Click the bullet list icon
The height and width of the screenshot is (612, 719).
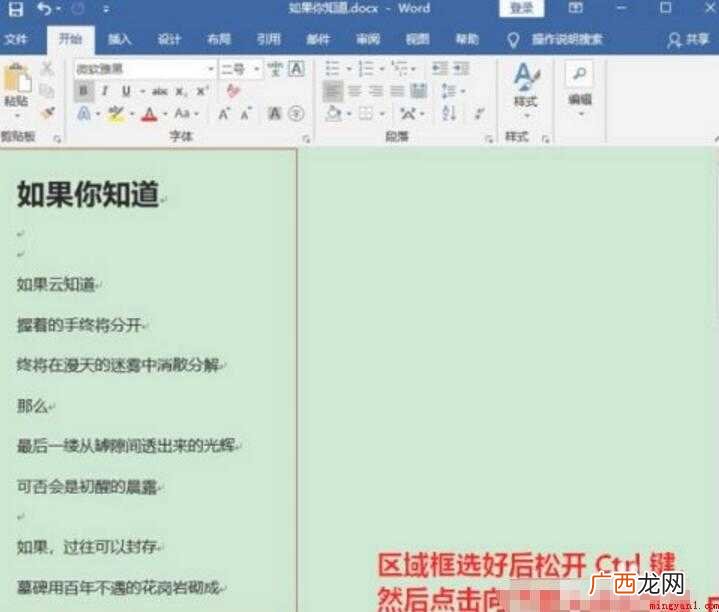(332, 69)
